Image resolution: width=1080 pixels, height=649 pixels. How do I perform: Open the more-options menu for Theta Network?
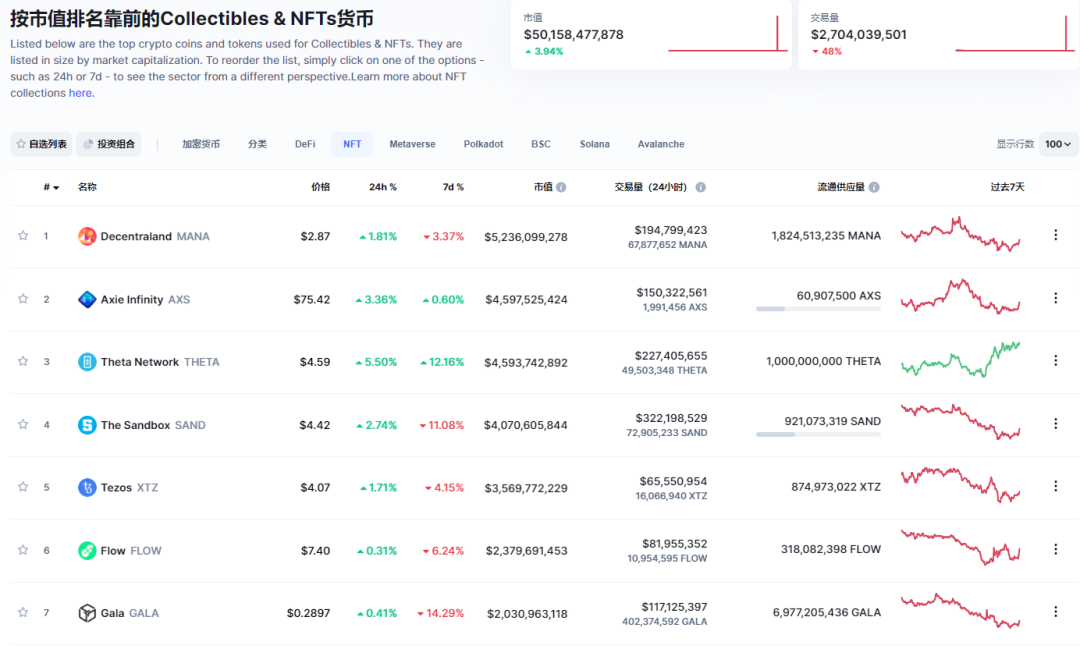pyautogui.click(x=1055, y=361)
